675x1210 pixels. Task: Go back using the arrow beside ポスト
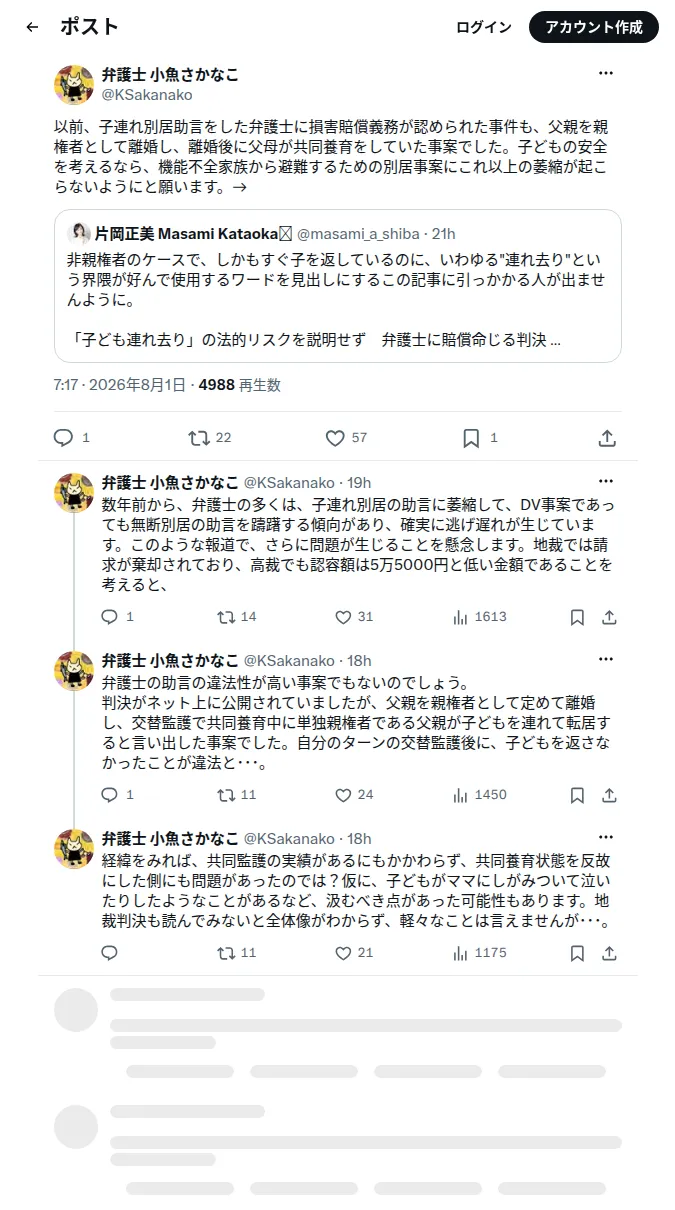32,27
